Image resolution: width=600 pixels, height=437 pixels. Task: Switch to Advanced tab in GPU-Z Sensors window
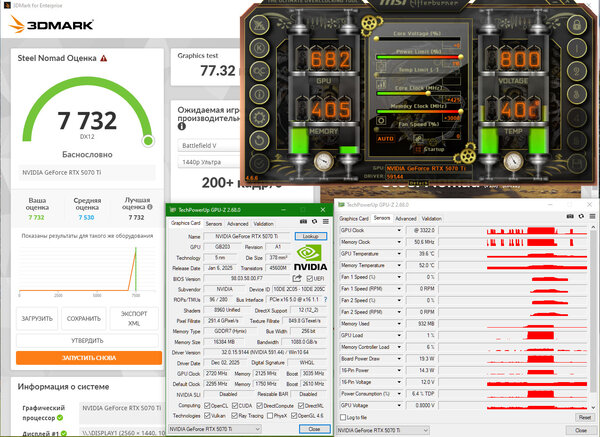[406, 218]
